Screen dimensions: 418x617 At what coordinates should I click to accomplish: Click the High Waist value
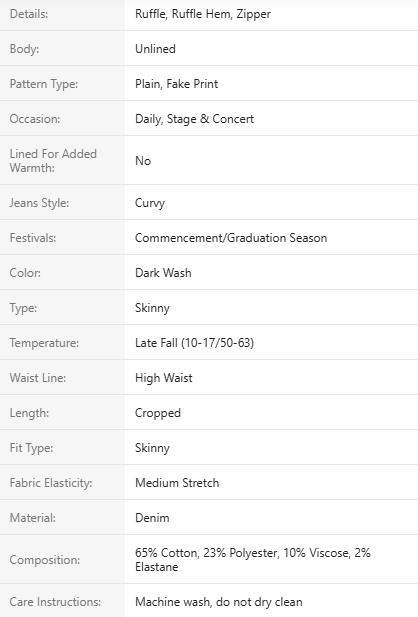(163, 378)
